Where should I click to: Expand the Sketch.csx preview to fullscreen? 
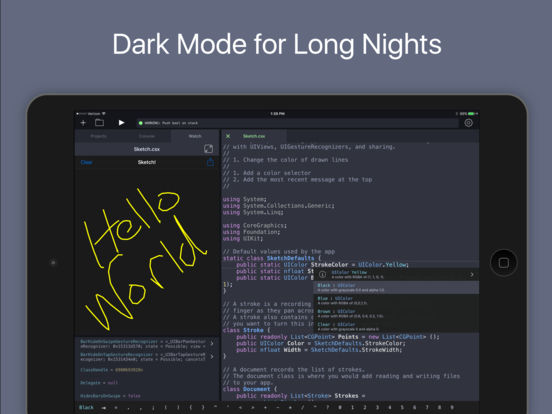pos(208,149)
